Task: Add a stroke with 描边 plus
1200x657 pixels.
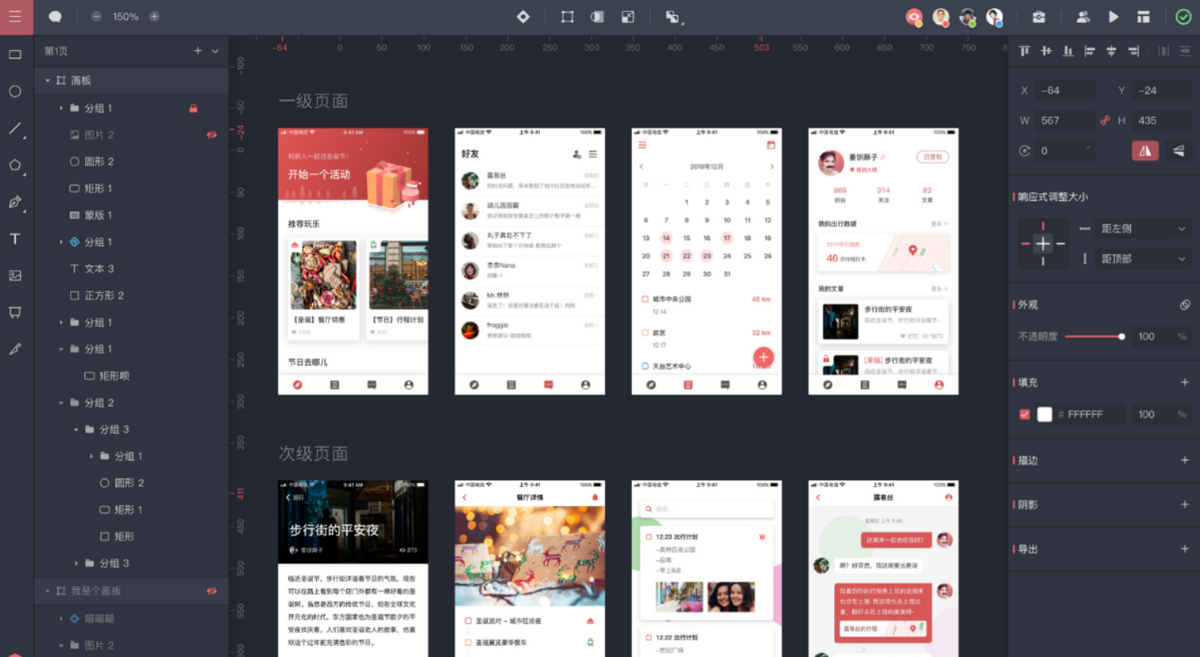Action: 1185,460
